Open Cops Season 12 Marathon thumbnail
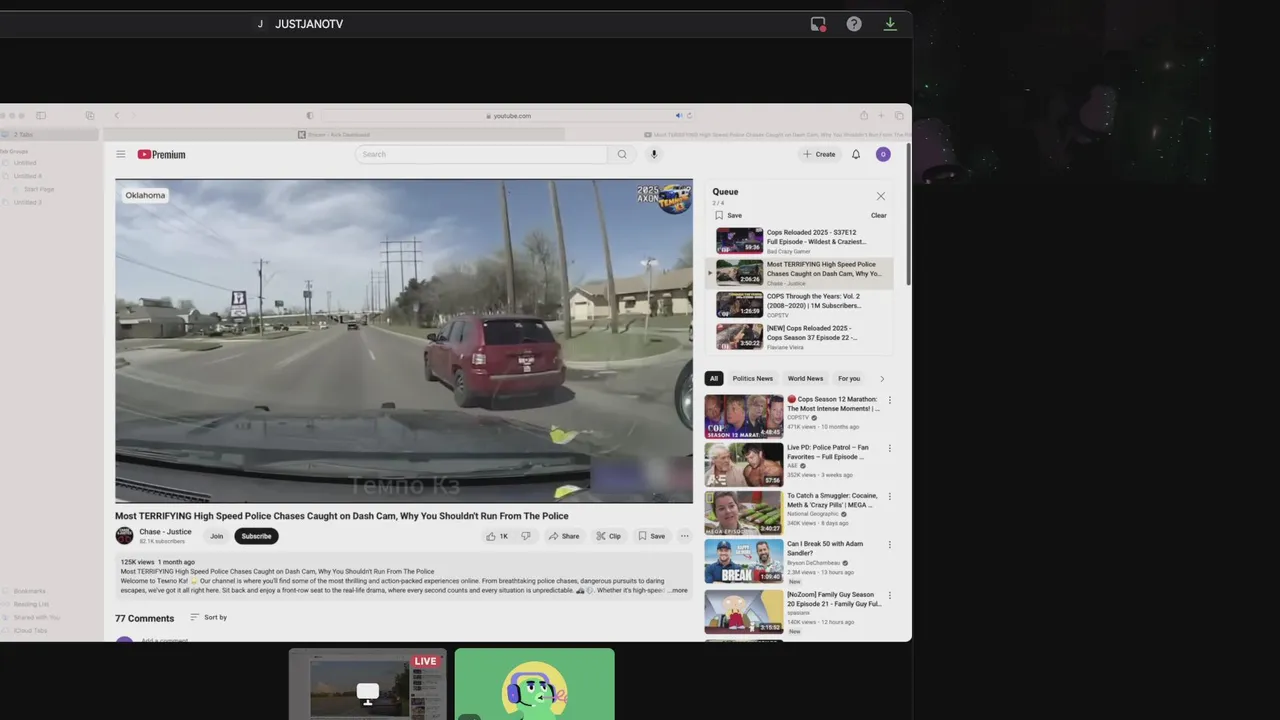 pyautogui.click(x=744, y=416)
